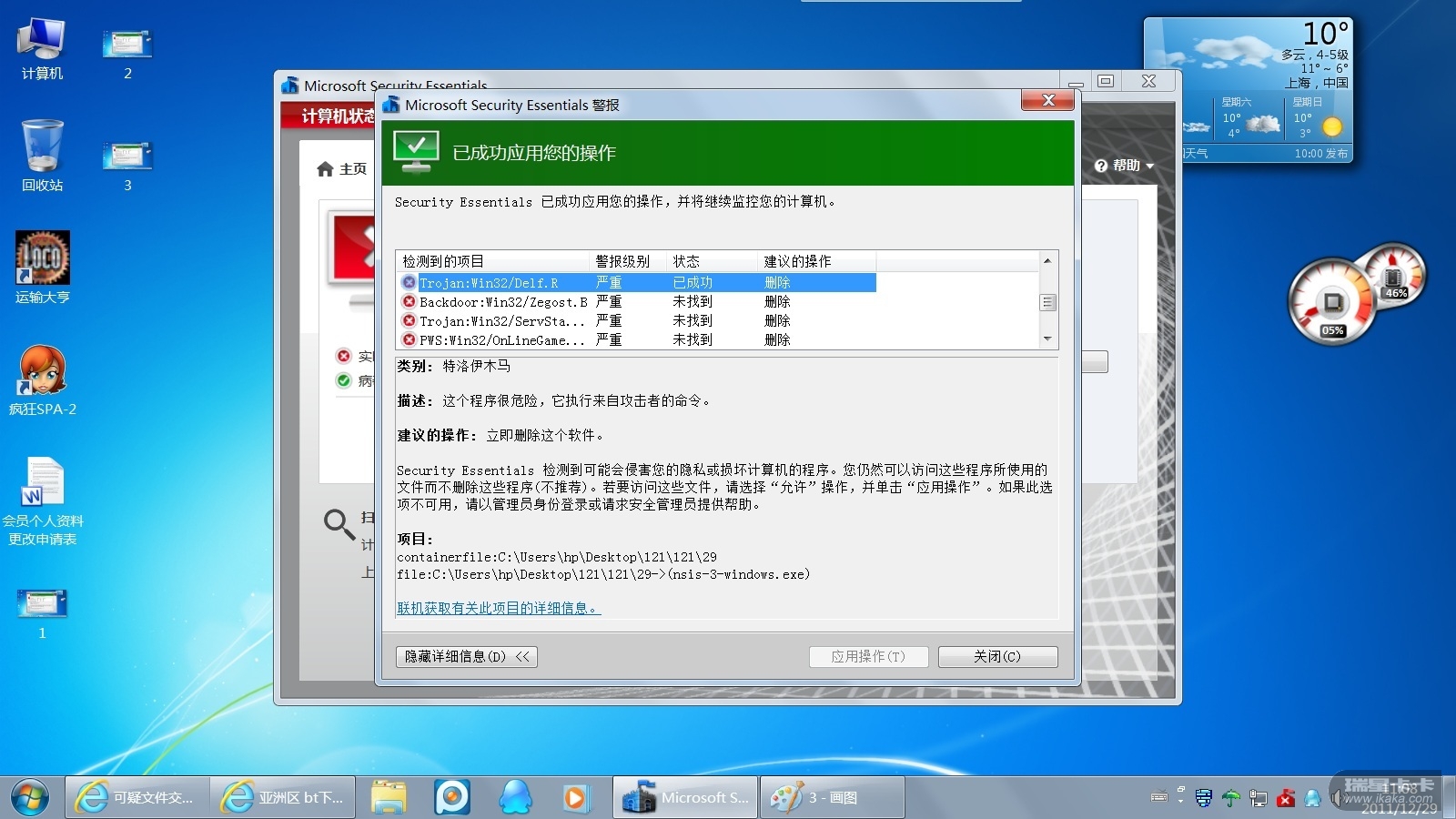Sort by 警报级别 column header
The image size is (1456, 819).
627,261
